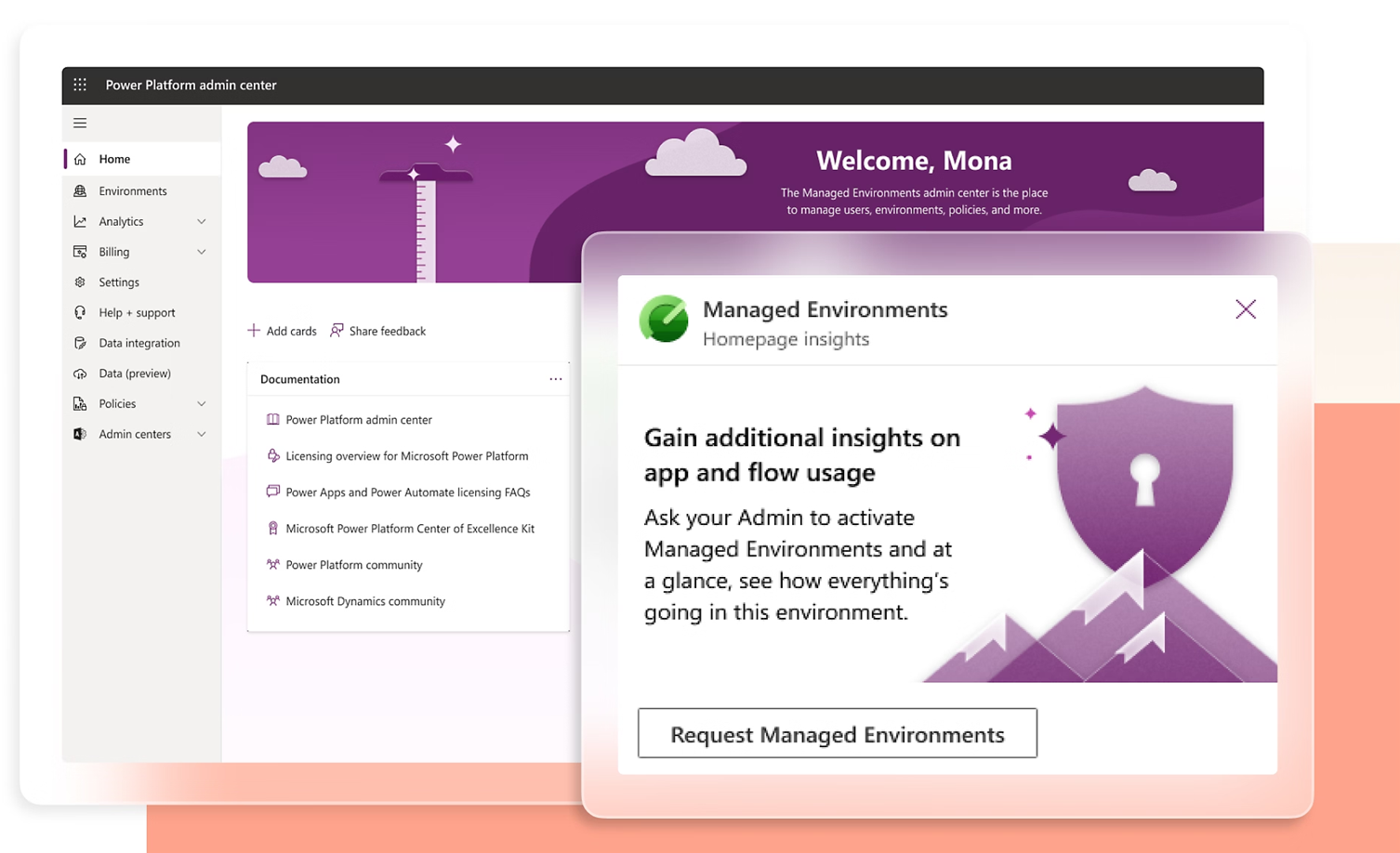Expand the Billing menu chevron

(201, 252)
